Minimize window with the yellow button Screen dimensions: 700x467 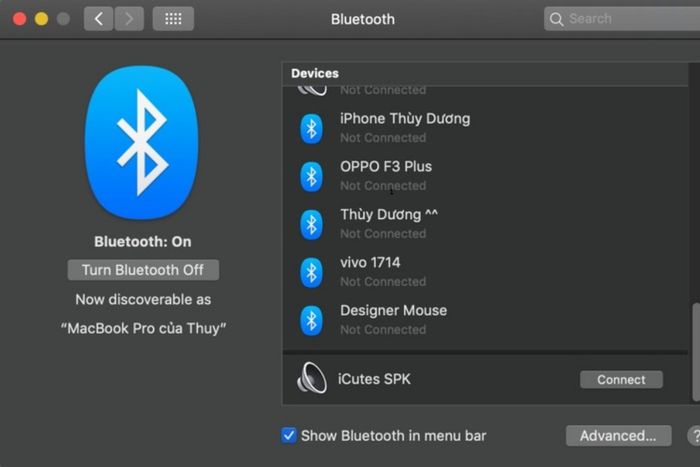tap(42, 19)
